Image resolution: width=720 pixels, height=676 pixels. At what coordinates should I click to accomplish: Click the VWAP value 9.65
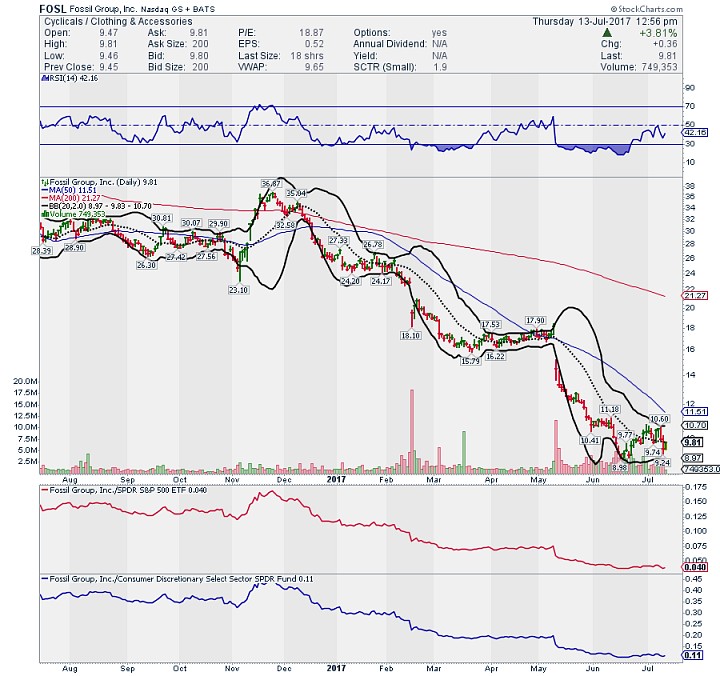tap(314, 67)
